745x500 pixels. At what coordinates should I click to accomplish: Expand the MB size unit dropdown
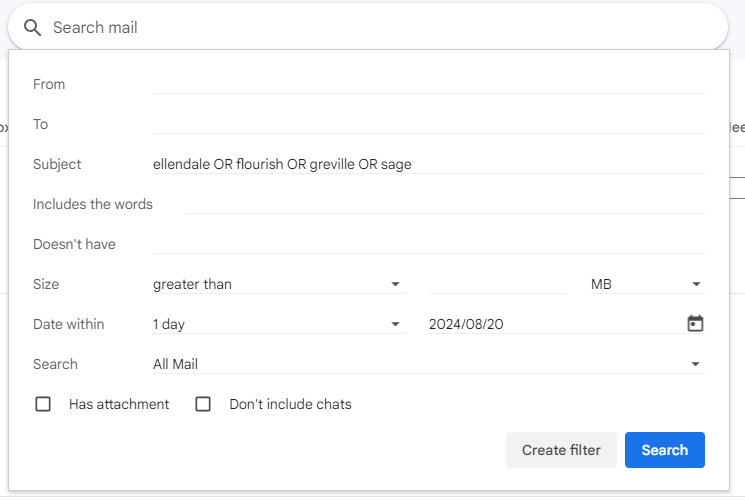tap(648, 284)
